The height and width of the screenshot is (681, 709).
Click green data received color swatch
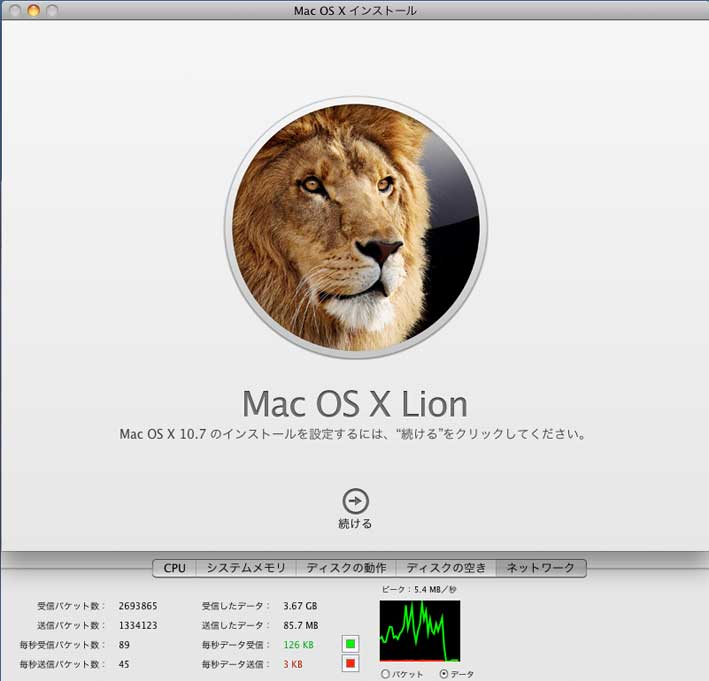[x=350, y=644]
